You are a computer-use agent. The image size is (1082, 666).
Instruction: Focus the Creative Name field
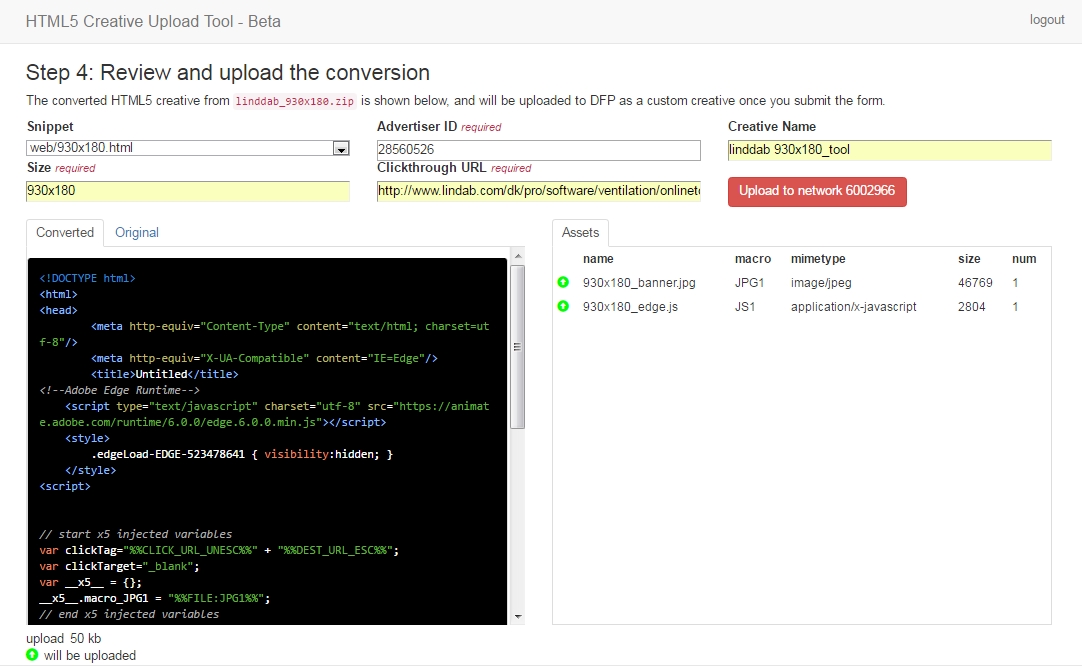coord(889,150)
